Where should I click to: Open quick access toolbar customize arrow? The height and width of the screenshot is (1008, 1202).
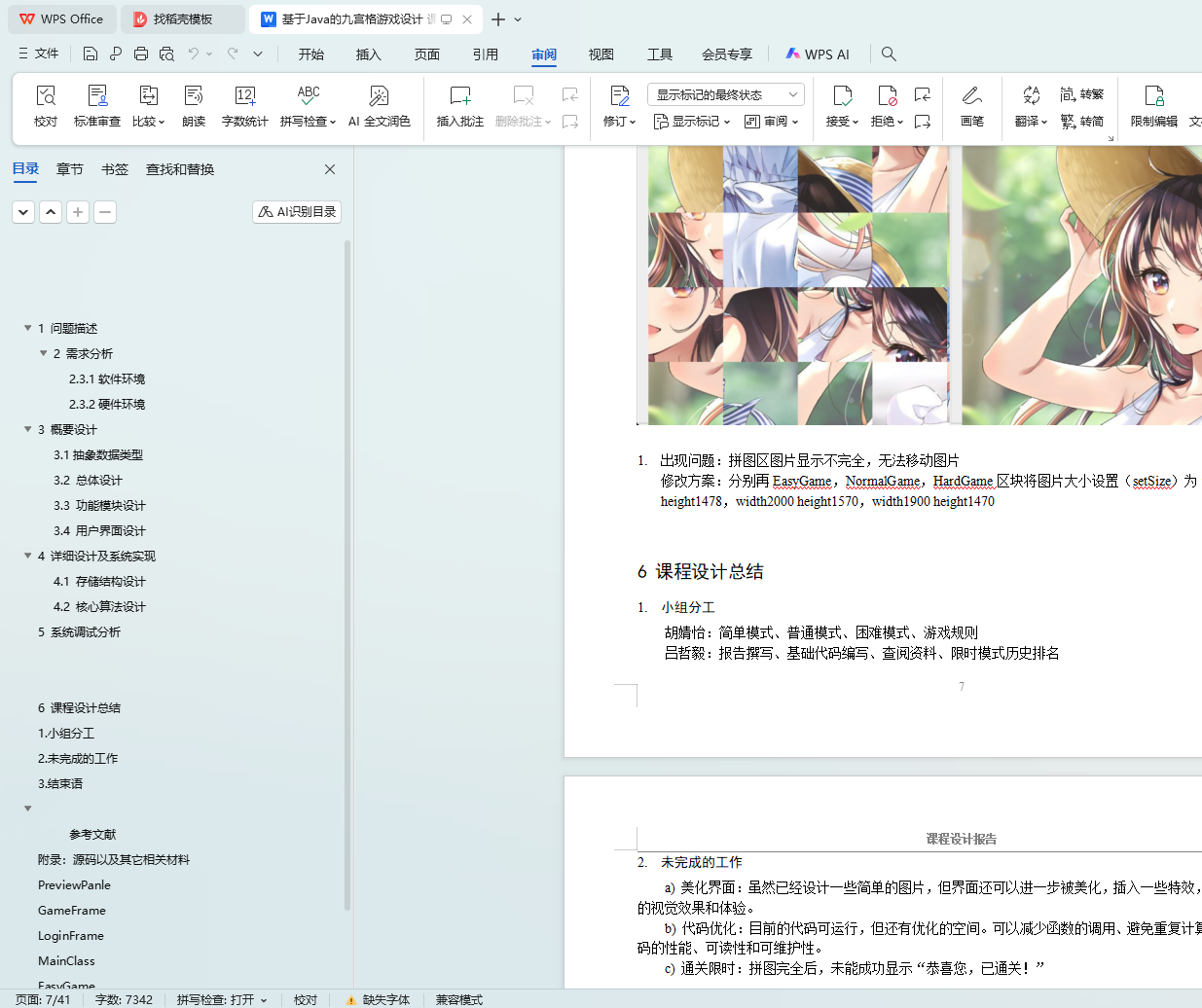coord(258,54)
